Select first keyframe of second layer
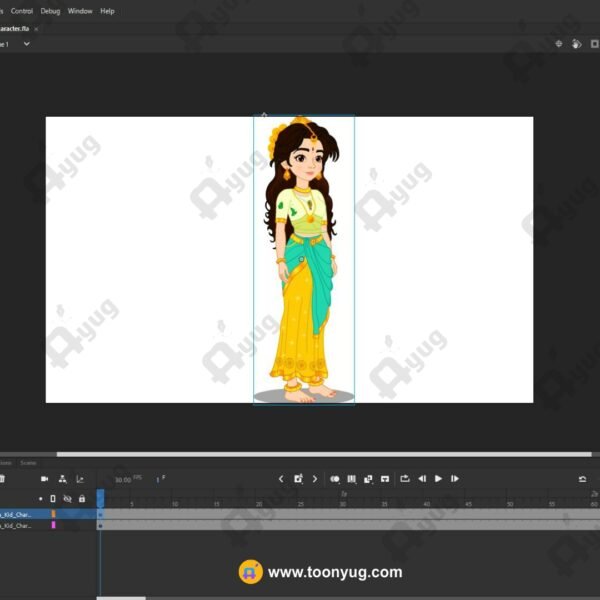Screen dimensions: 600x600 pos(100,526)
